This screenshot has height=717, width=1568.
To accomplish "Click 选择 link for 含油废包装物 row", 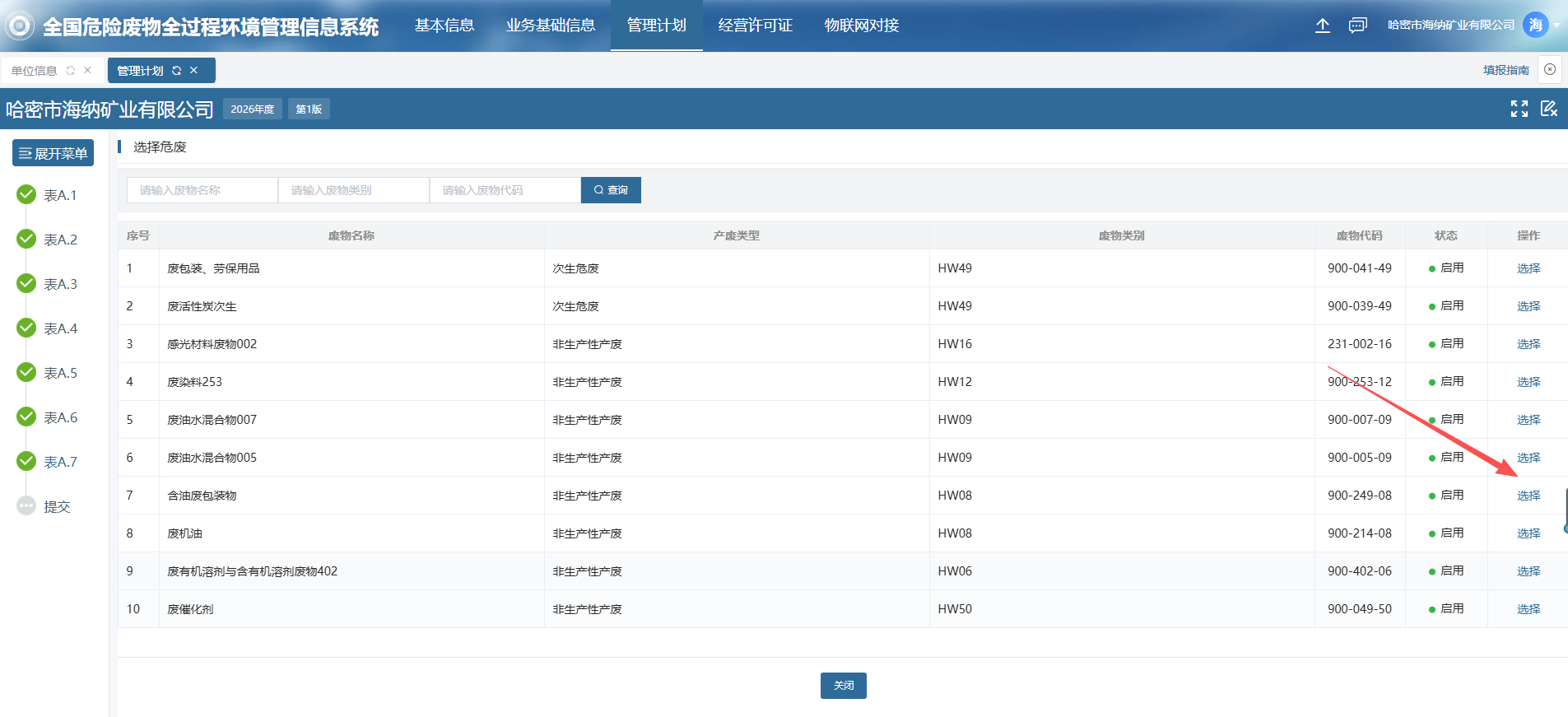I will 1528,496.
